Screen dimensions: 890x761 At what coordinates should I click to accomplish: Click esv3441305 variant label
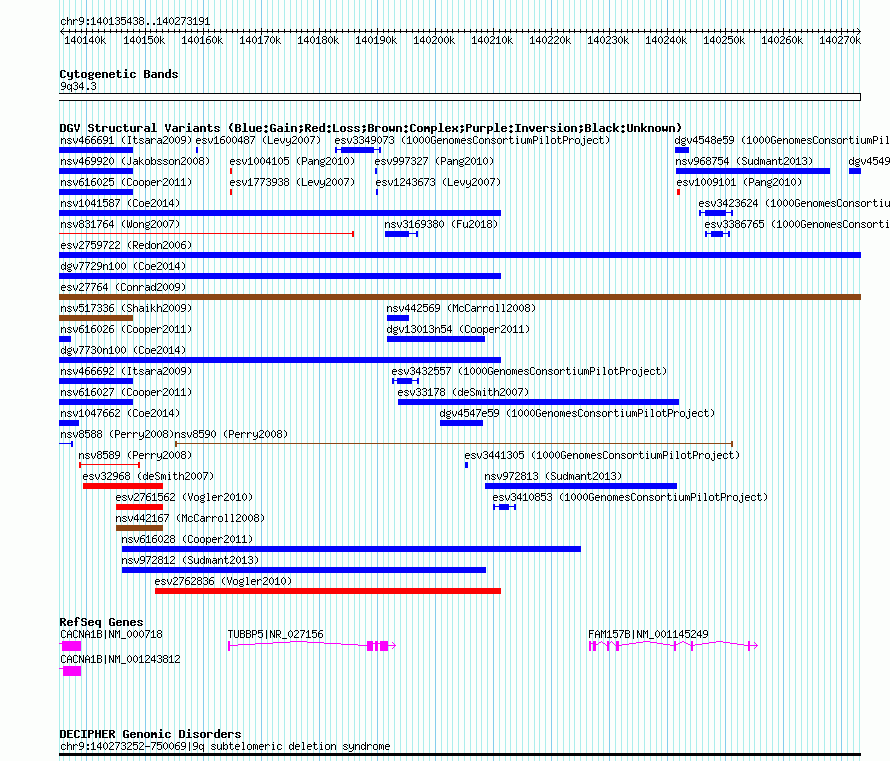click(x=602, y=455)
